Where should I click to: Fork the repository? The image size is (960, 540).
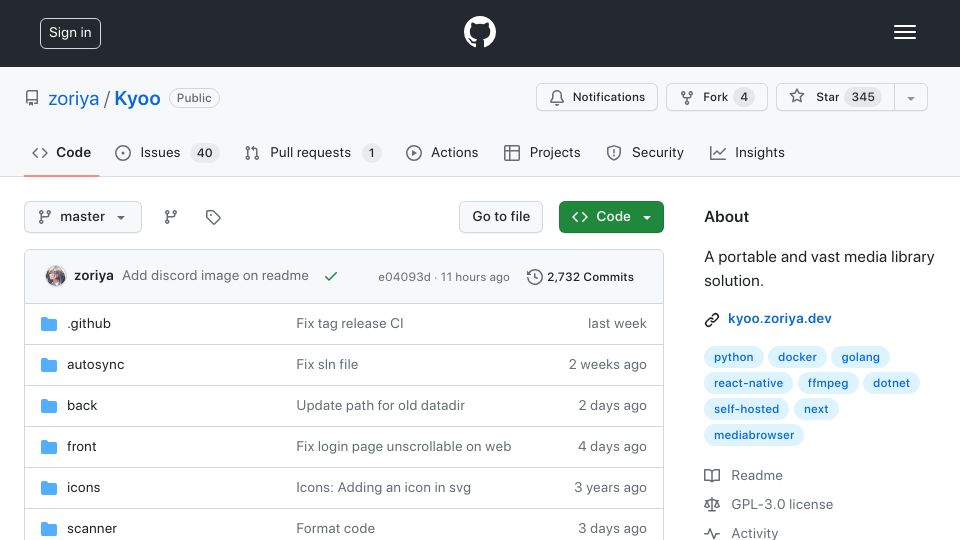click(x=716, y=97)
